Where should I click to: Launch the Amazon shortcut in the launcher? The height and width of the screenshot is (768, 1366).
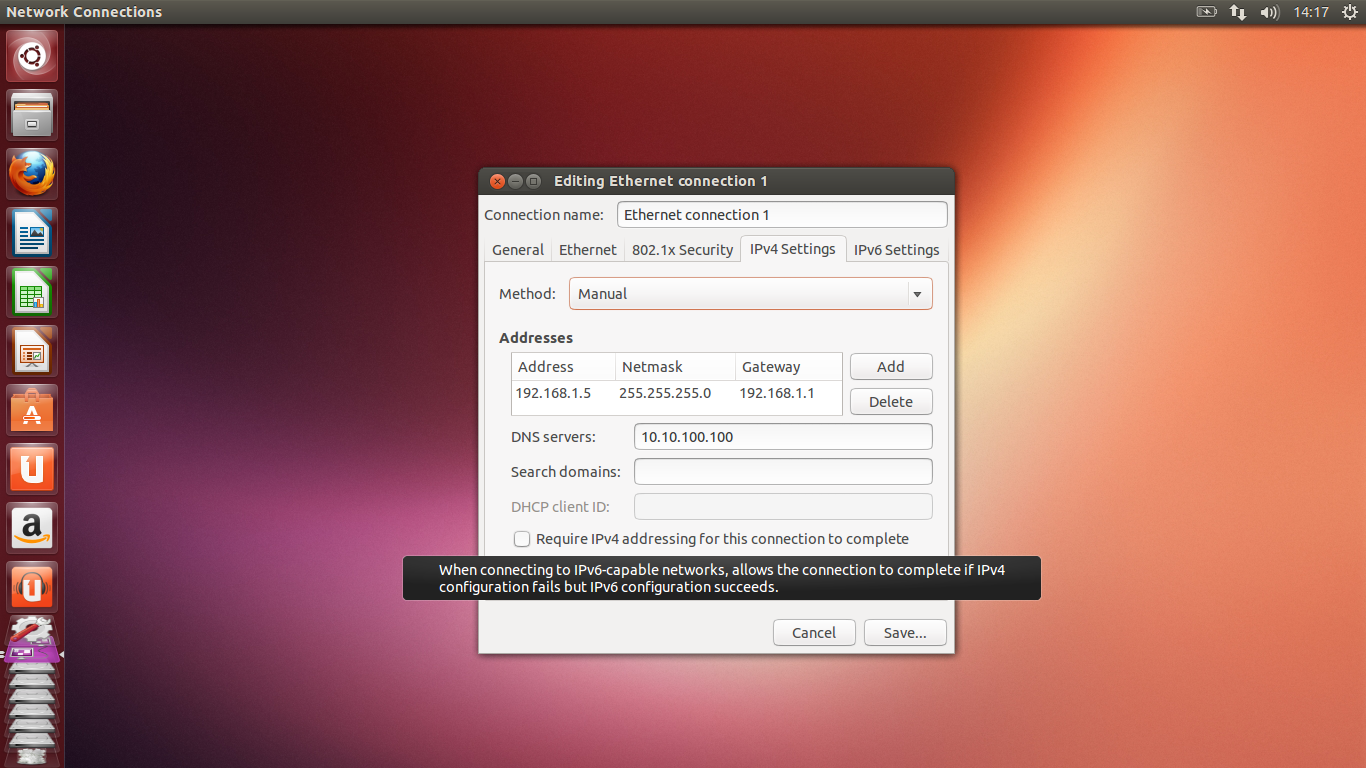pos(31,527)
